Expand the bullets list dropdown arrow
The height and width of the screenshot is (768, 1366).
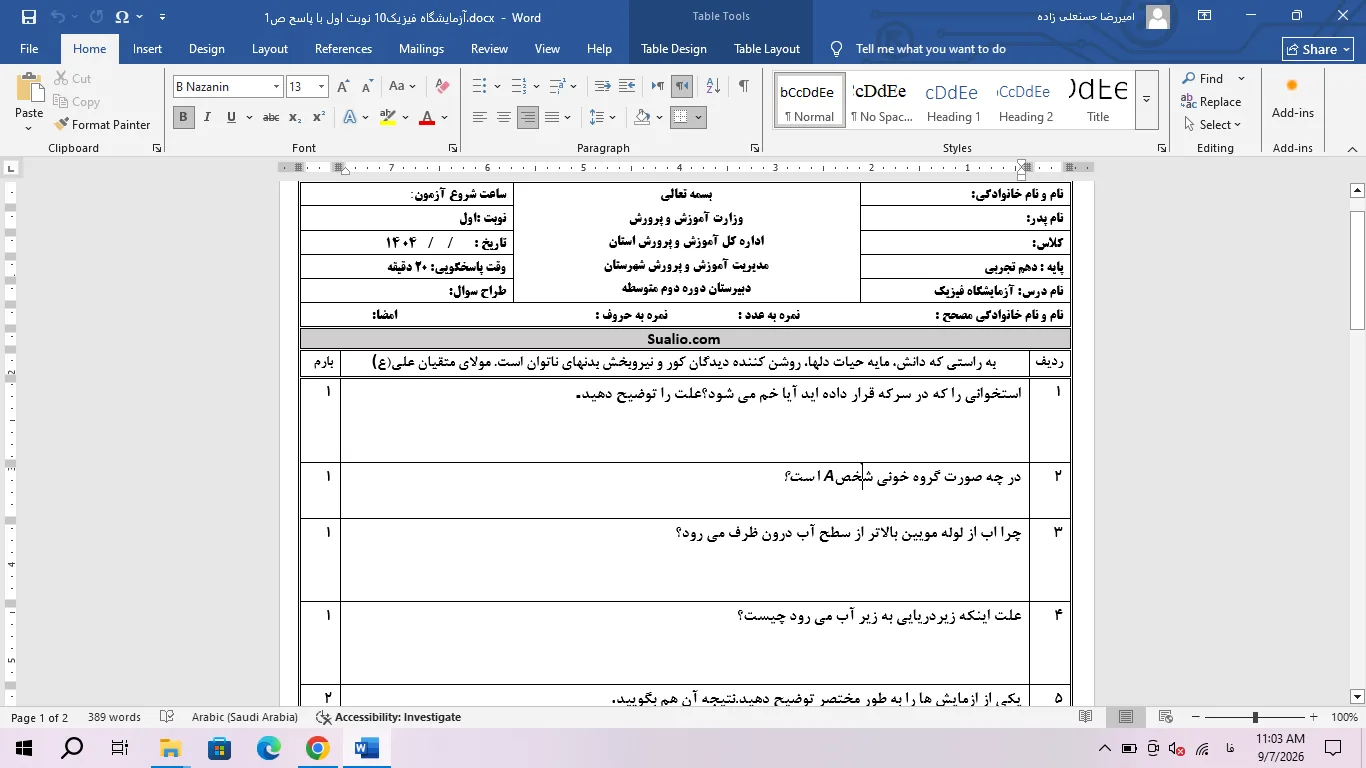click(x=497, y=87)
